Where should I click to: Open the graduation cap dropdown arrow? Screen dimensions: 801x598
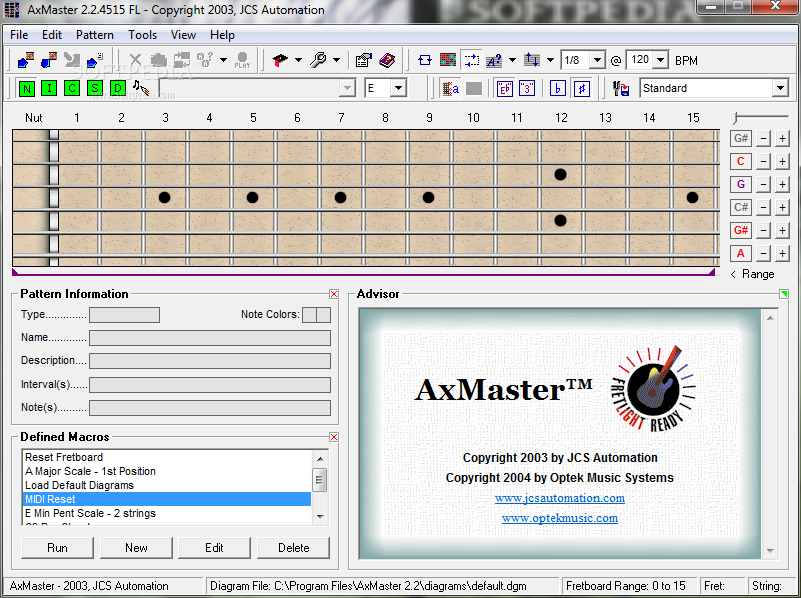coord(298,60)
